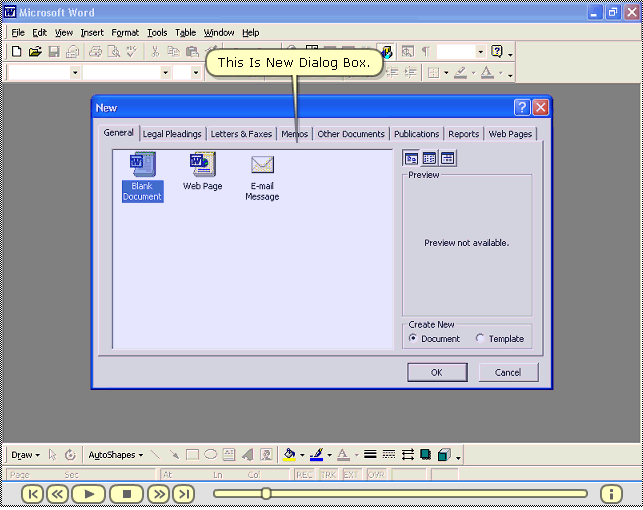The width and height of the screenshot is (643, 510).
Task: Click the Stop button in player bar
Action: 127,494
